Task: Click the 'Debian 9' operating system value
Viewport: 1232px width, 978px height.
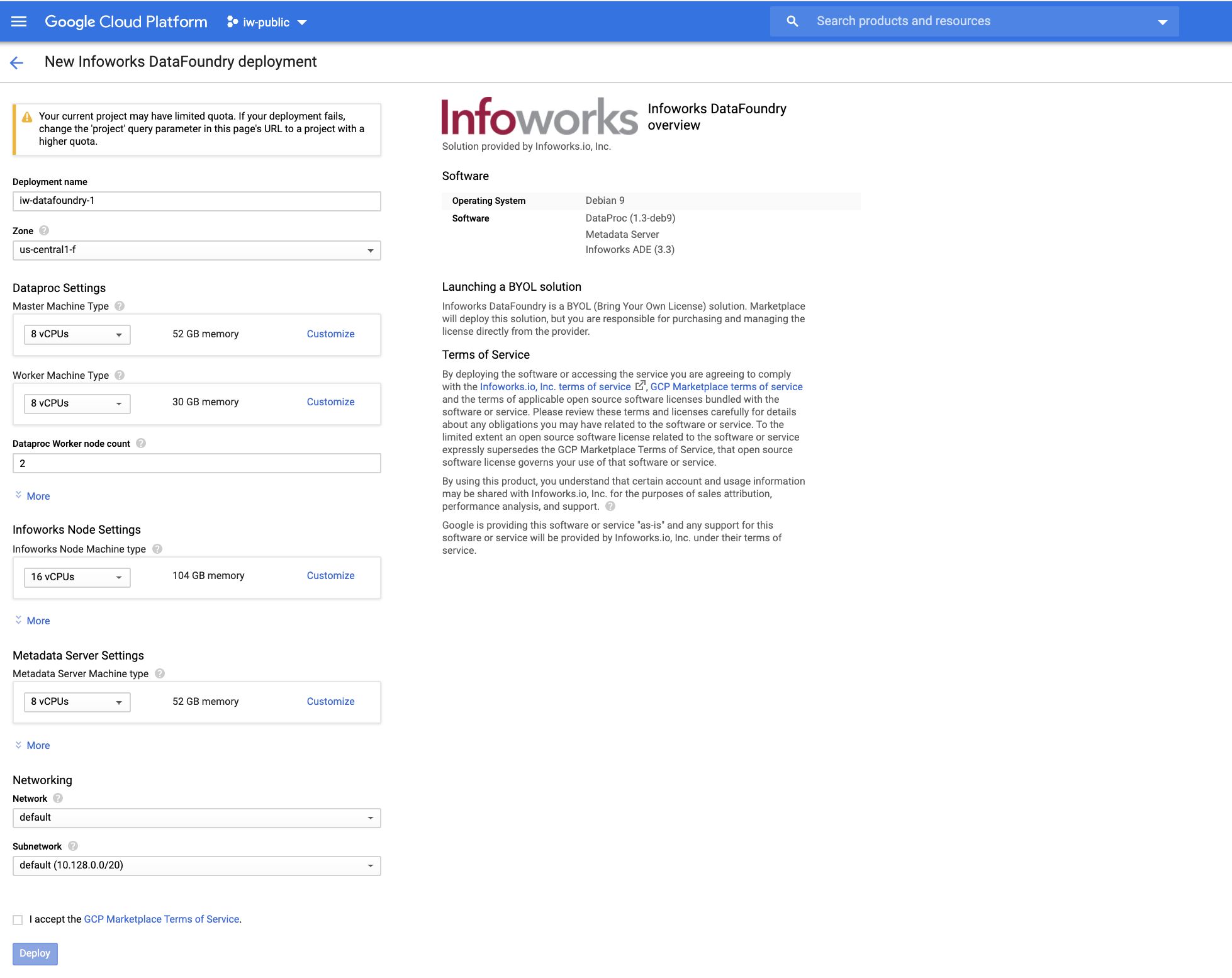Action: tap(605, 200)
